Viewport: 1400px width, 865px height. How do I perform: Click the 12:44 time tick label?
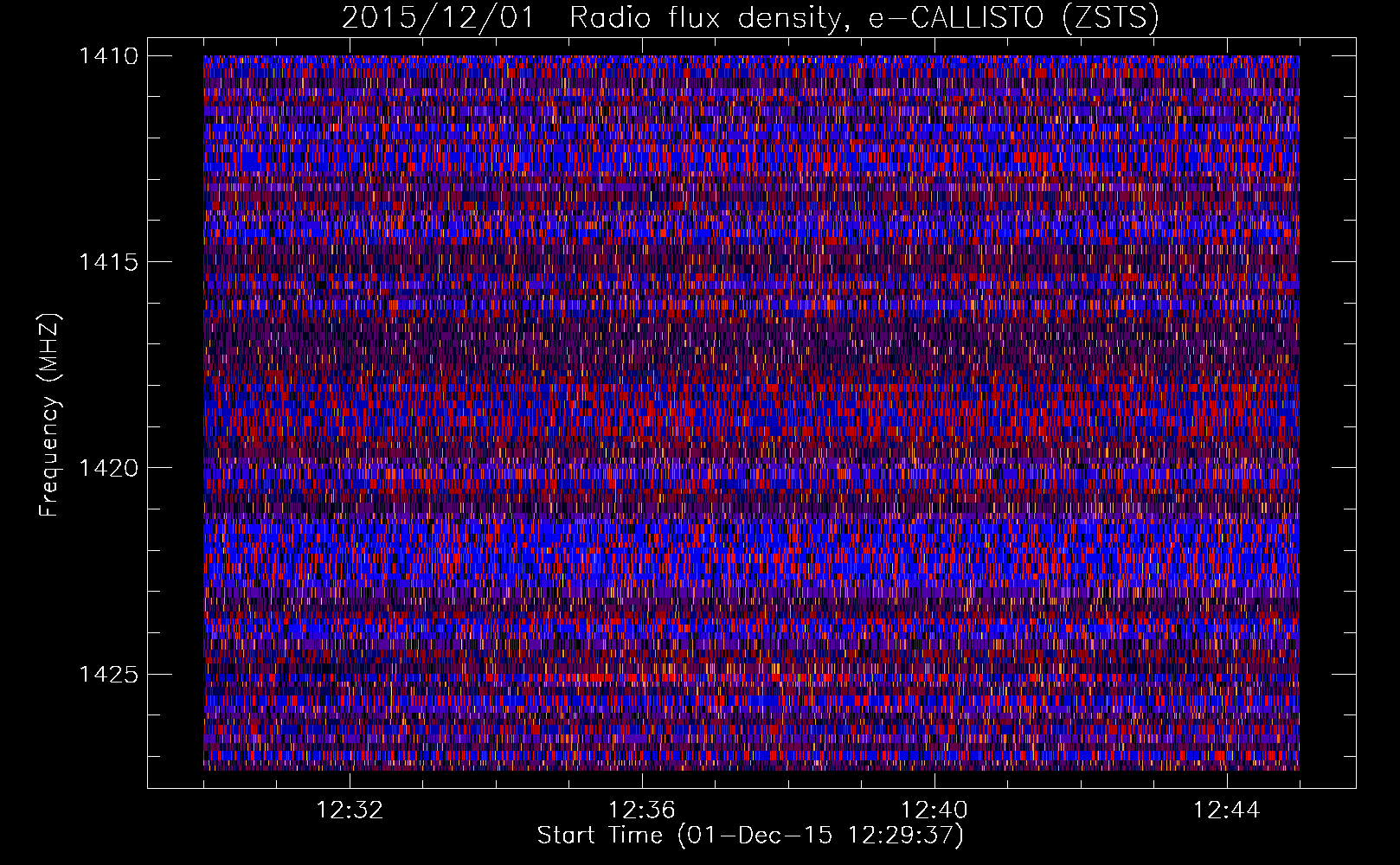pyautogui.click(x=1227, y=811)
